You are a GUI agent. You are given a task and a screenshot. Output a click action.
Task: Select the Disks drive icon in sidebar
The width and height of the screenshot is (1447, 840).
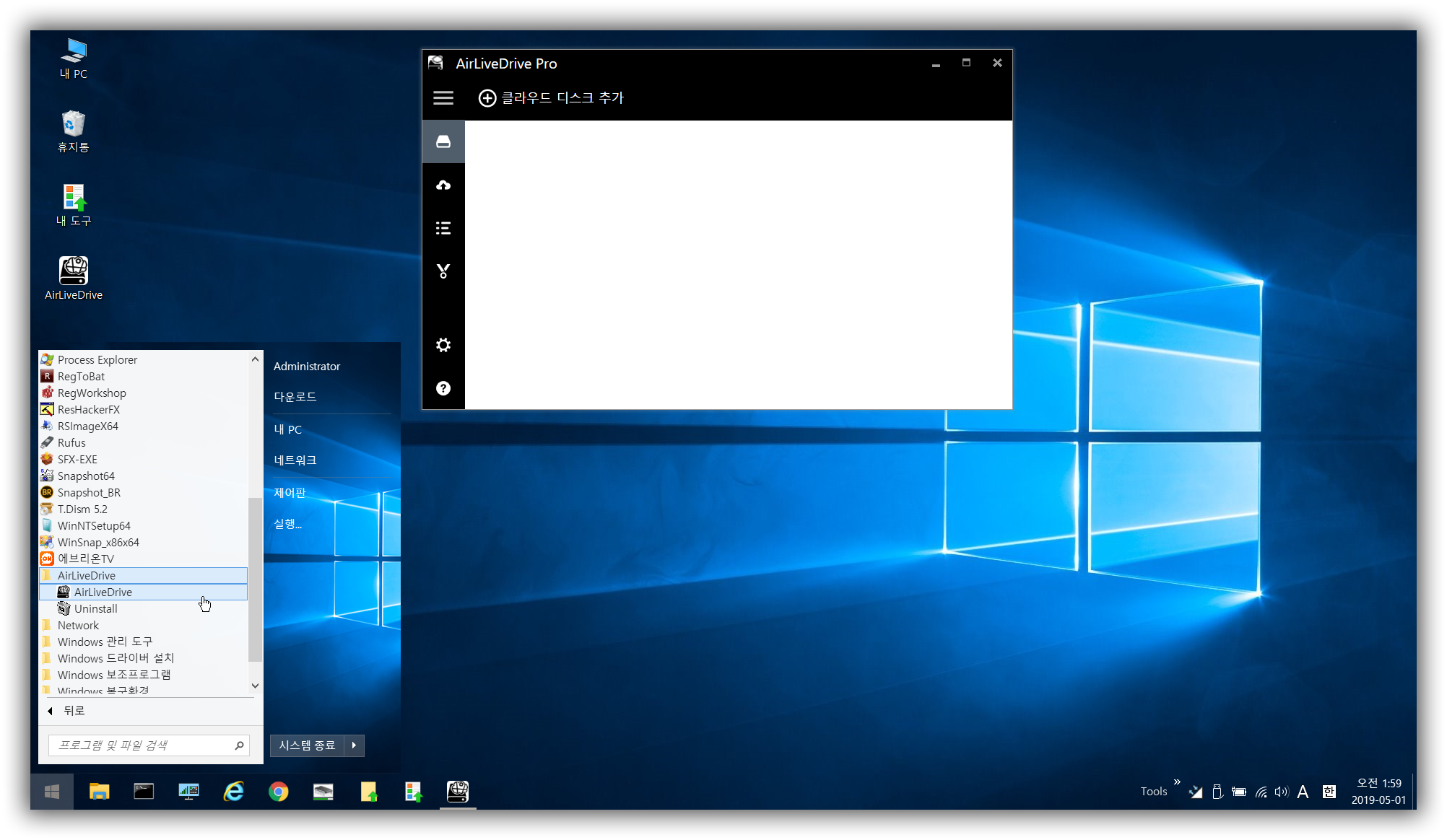[x=443, y=141]
